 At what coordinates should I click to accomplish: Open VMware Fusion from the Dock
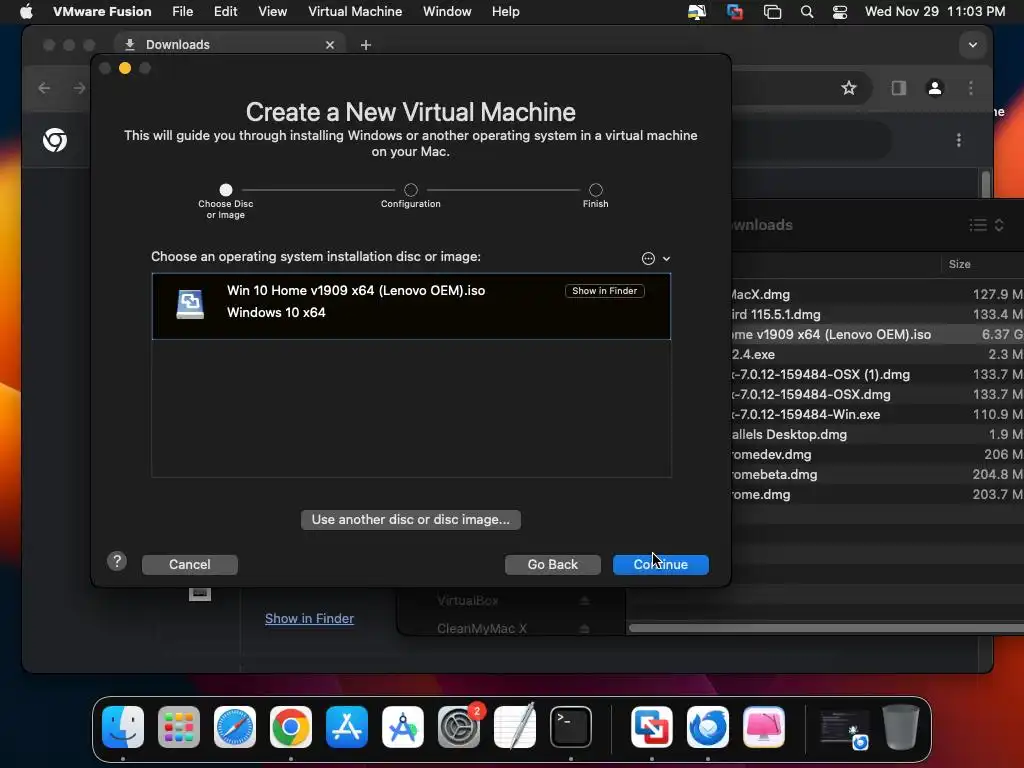652,727
